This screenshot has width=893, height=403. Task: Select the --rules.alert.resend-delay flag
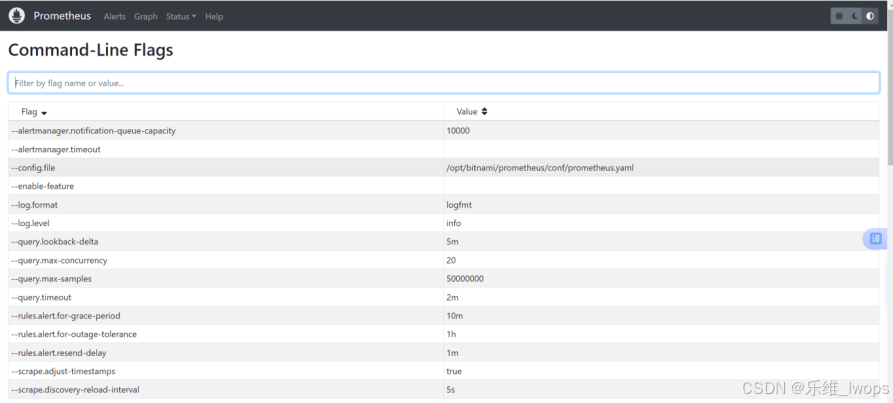[x=59, y=353]
